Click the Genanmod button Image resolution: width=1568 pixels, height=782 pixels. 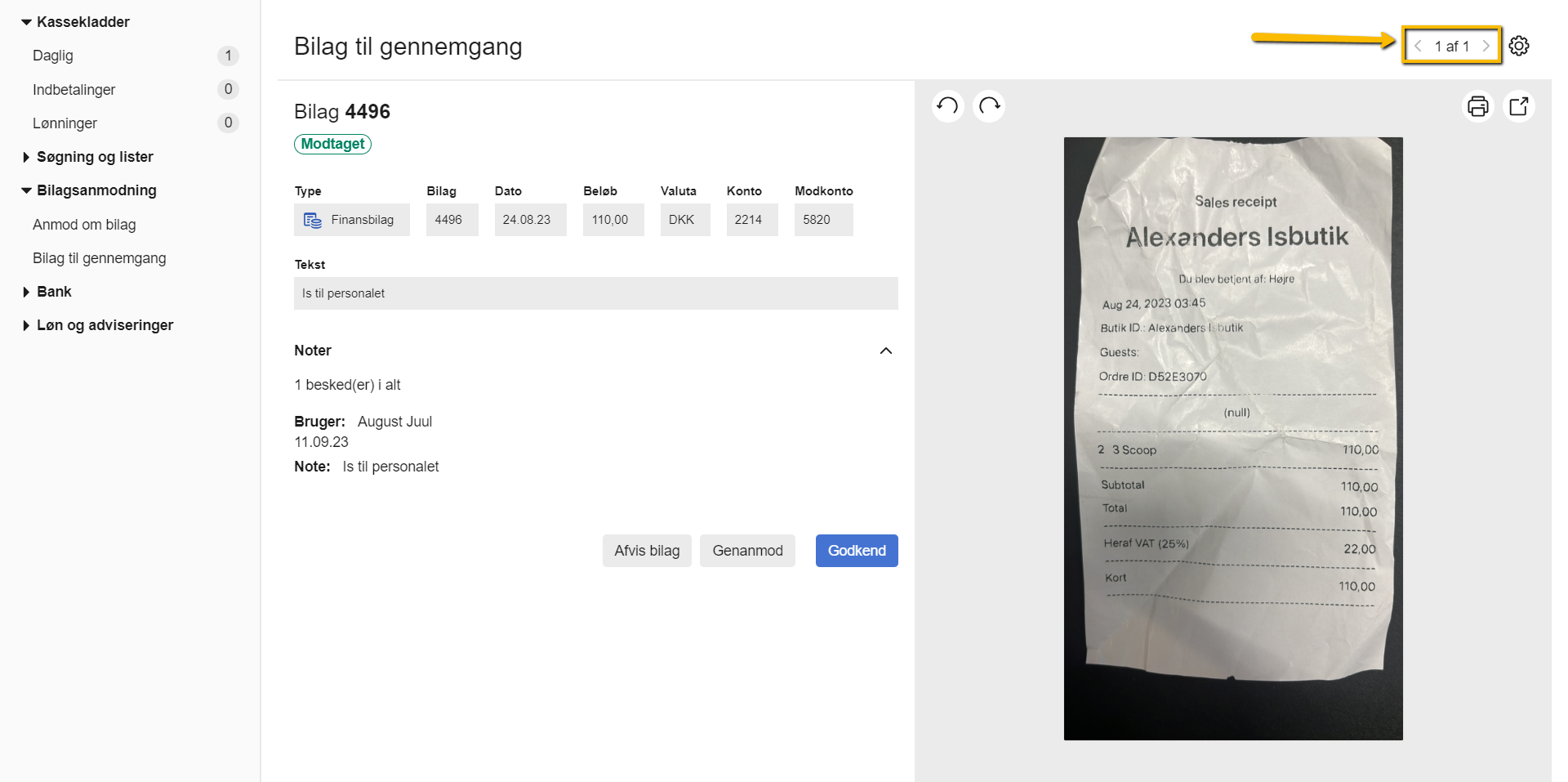[x=747, y=550]
